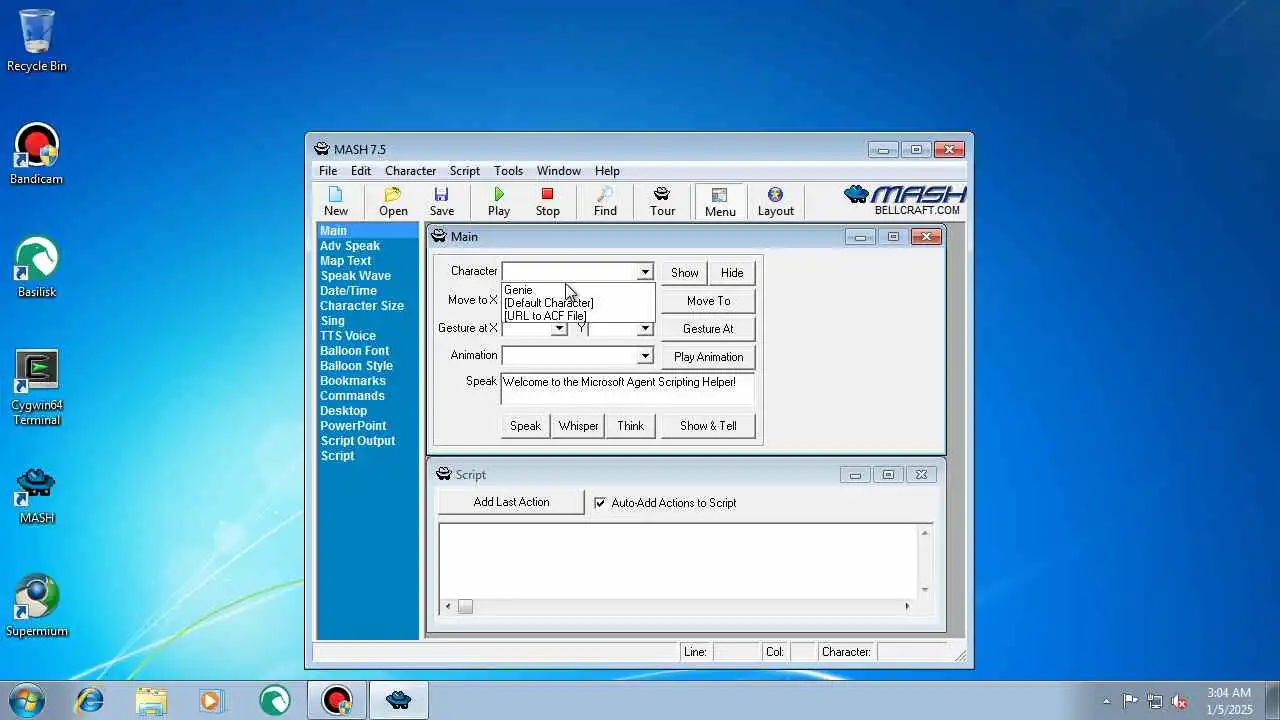Select Script Output in the sidebar
The height and width of the screenshot is (720, 1280).
click(x=357, y=441)
